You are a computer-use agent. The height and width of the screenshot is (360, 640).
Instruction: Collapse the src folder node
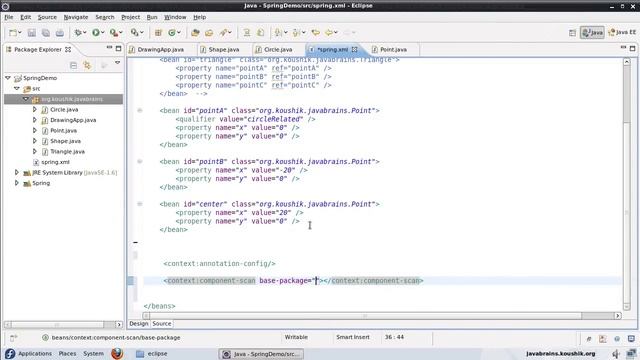click(x=17, y=88)
